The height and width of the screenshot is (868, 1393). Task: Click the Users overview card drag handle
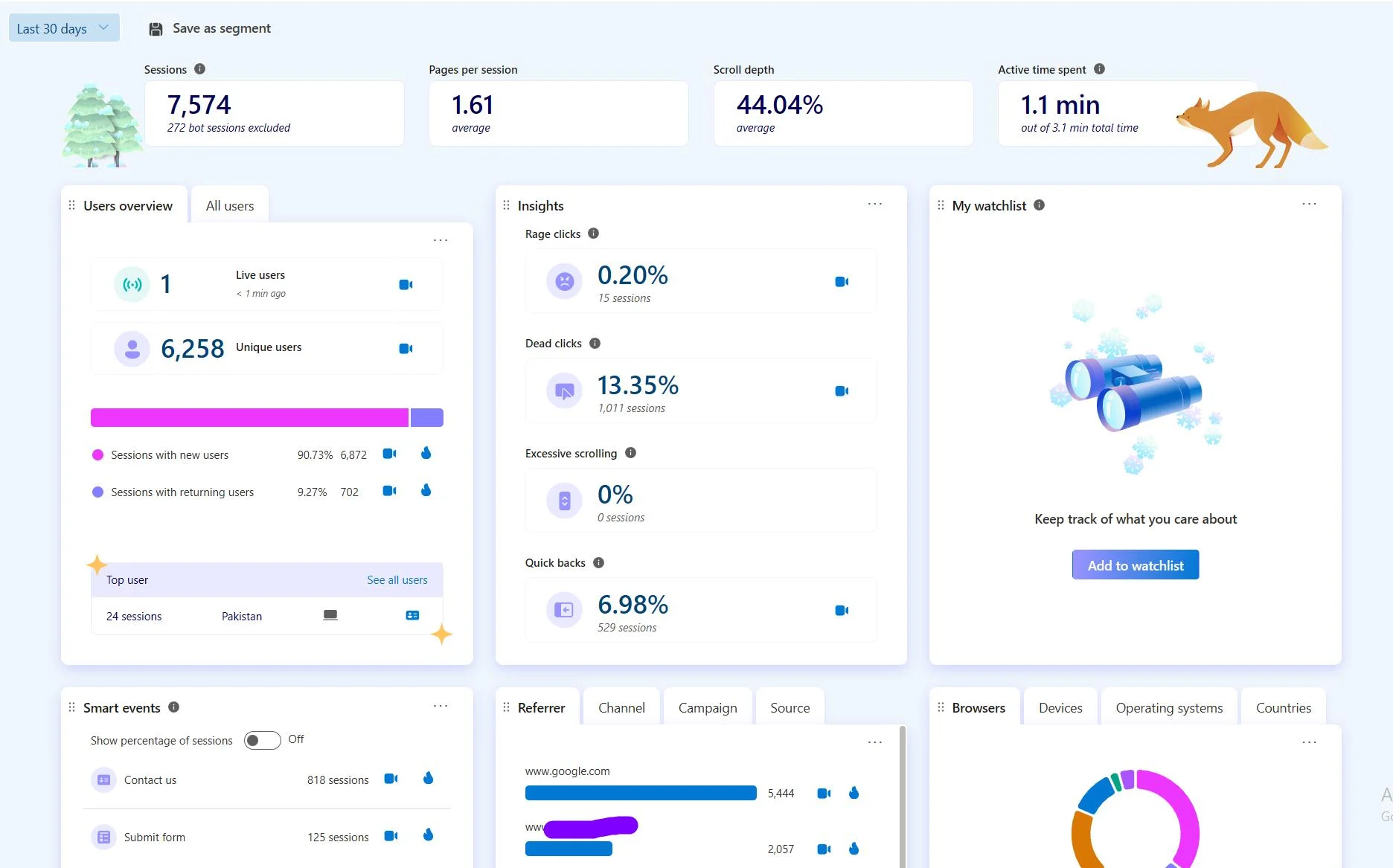[x=72, y=205]
